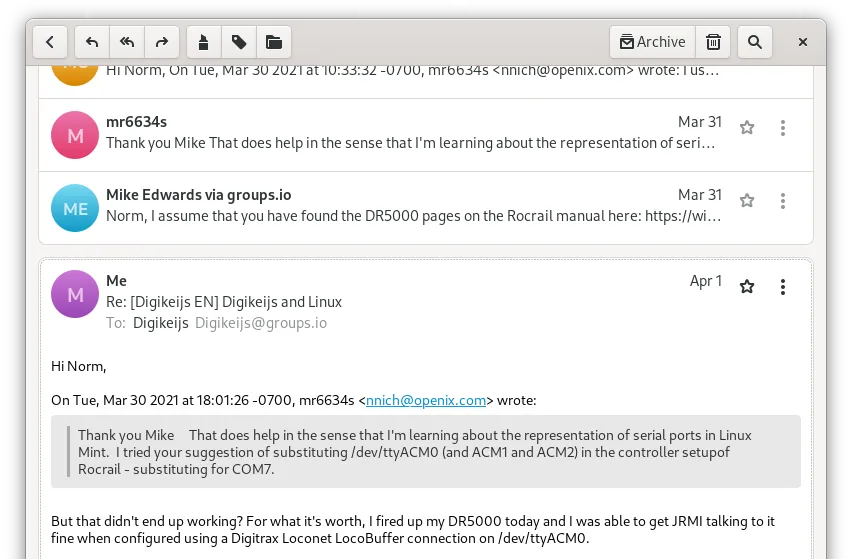The height and width of the screenshot is (559, 852).
Task: Open the nnich@openix.com email link
Action: tap(426, 400)
